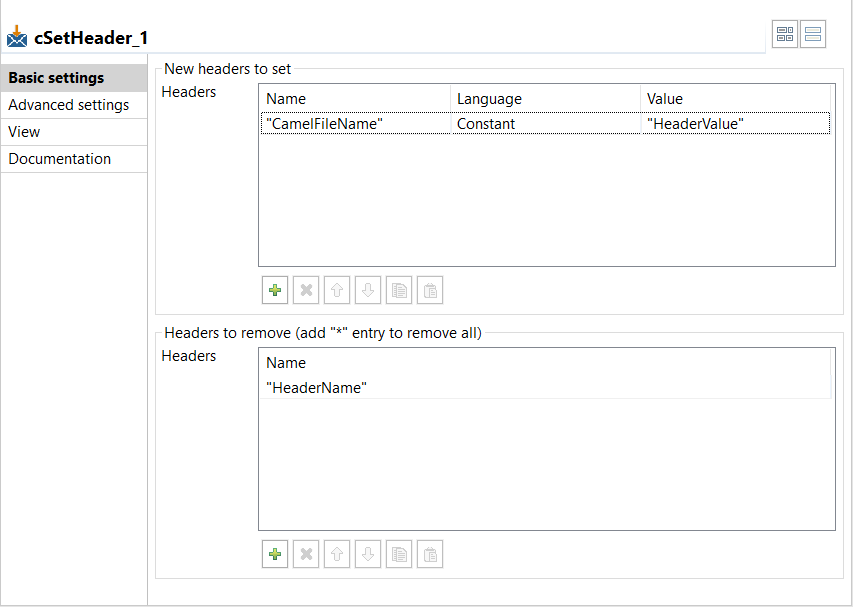Paste entry into Headers to remove table
The width and height of the screenshot is (853, 607).
[x=429, y=555]
